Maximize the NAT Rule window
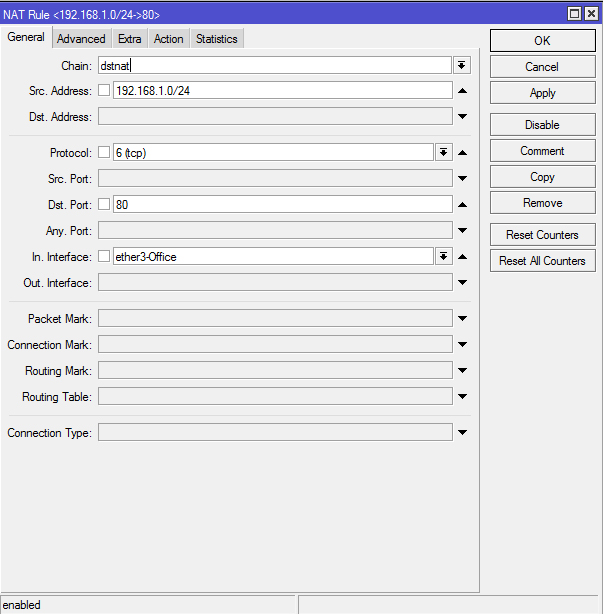The height and width of the screenshot is (614, 603). coord(574,14)
